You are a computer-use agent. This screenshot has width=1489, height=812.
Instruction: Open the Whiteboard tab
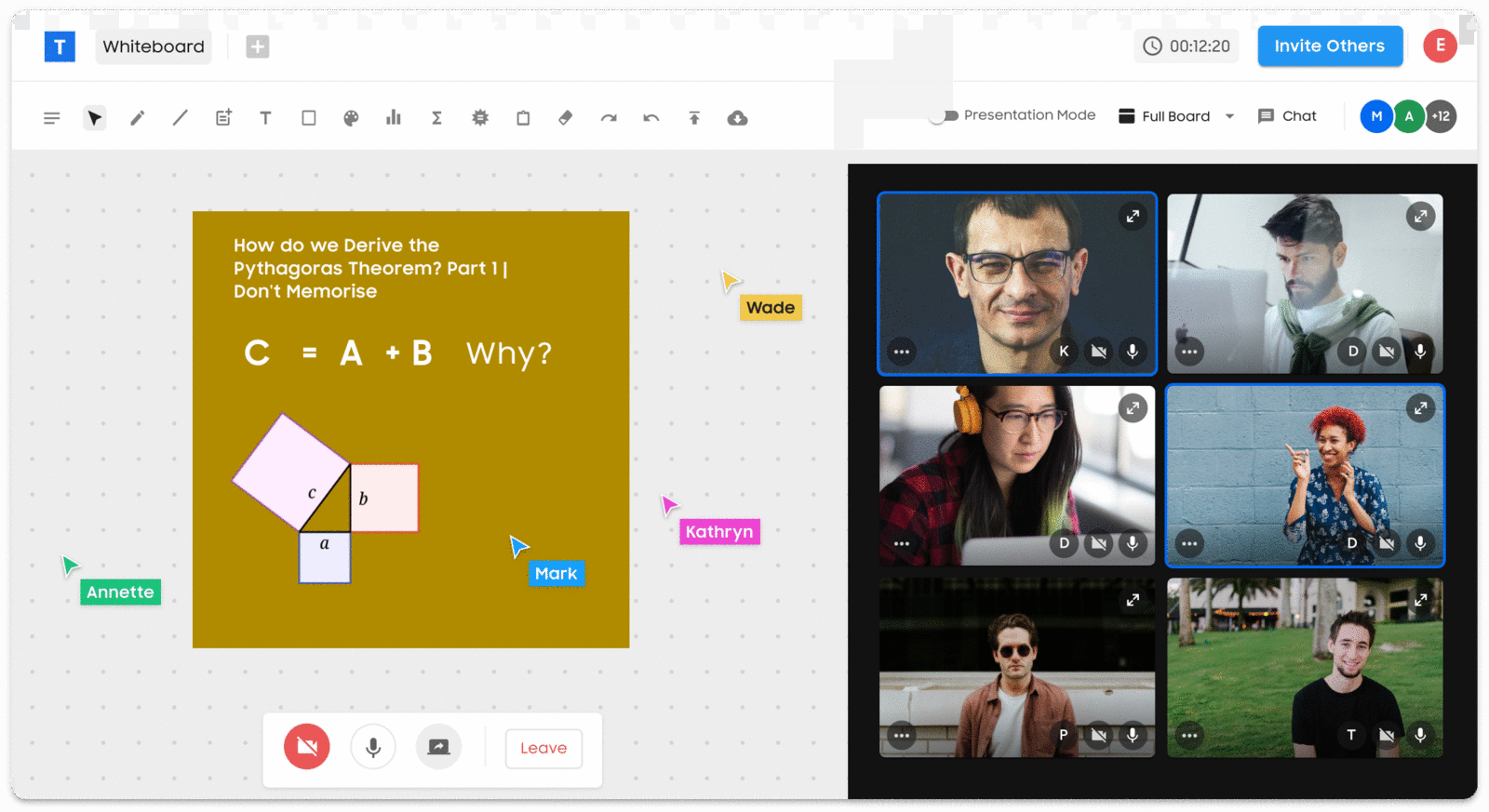click(154, 47)
